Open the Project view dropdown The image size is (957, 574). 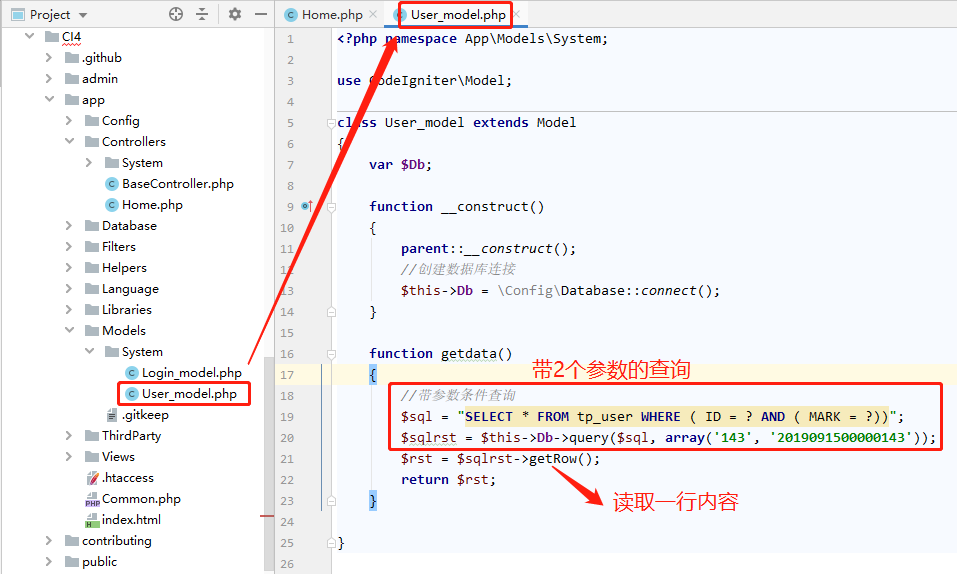click(83, 15)
